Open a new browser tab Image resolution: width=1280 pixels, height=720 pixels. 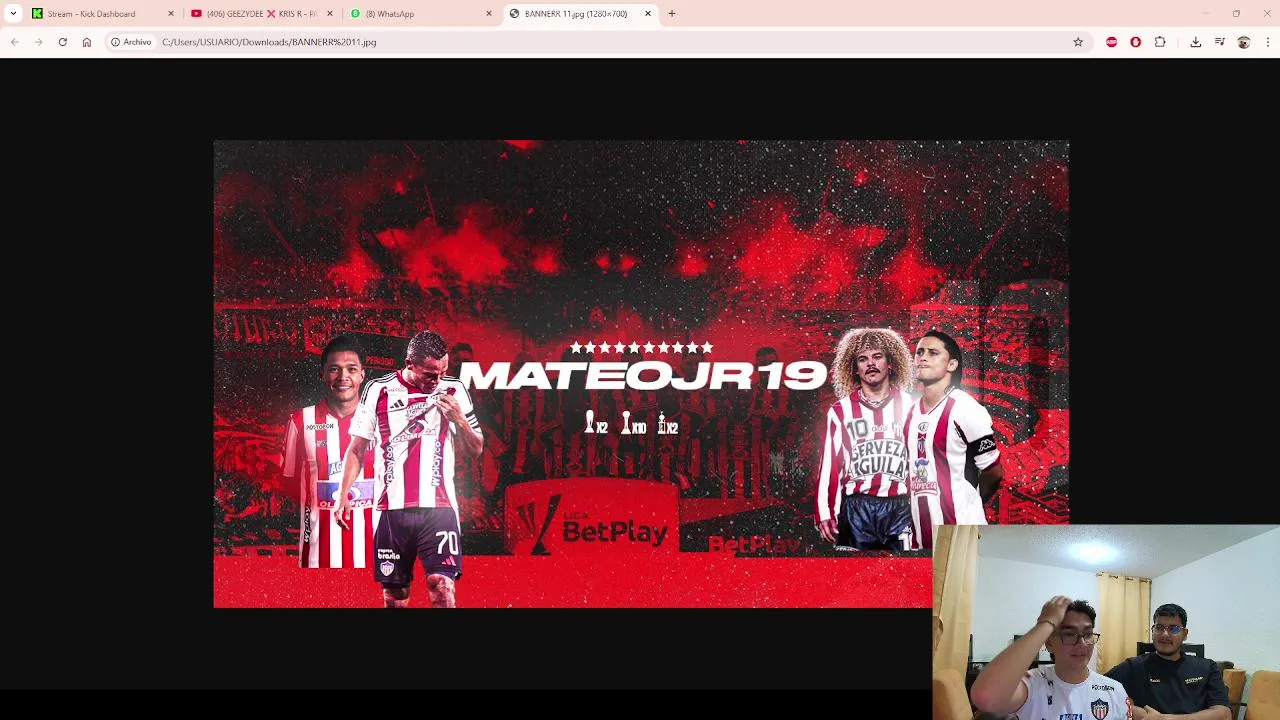(672, 14)
